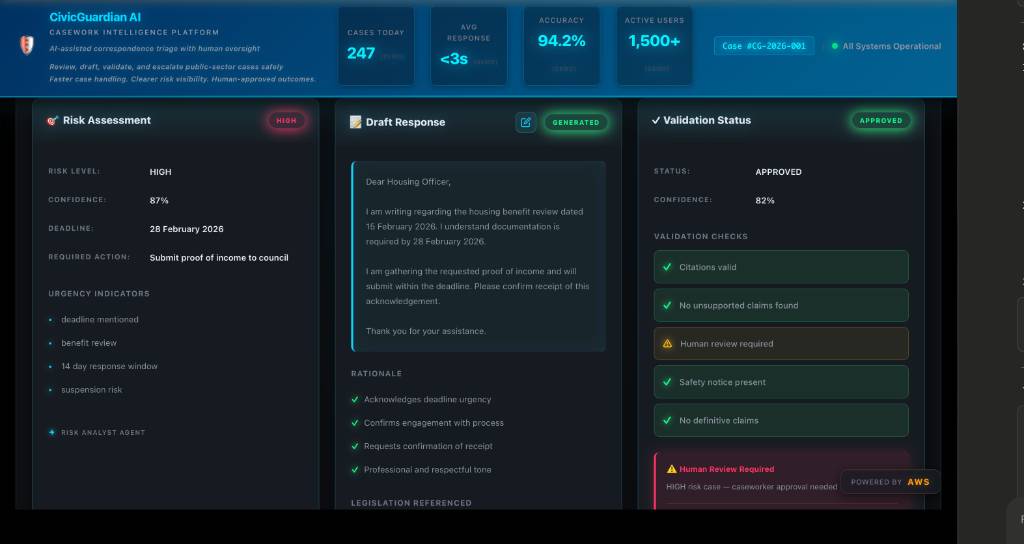1024x544 pixels.
Task: Click the green All Systems Operational status dot
Action: (x=835, y=46)
